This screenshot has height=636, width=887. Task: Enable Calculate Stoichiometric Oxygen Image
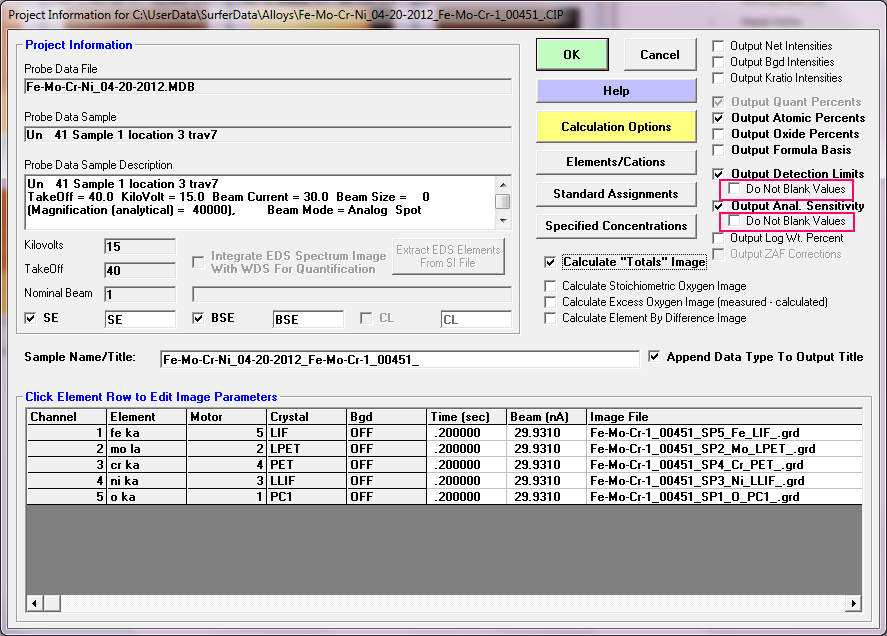point(550,286)
